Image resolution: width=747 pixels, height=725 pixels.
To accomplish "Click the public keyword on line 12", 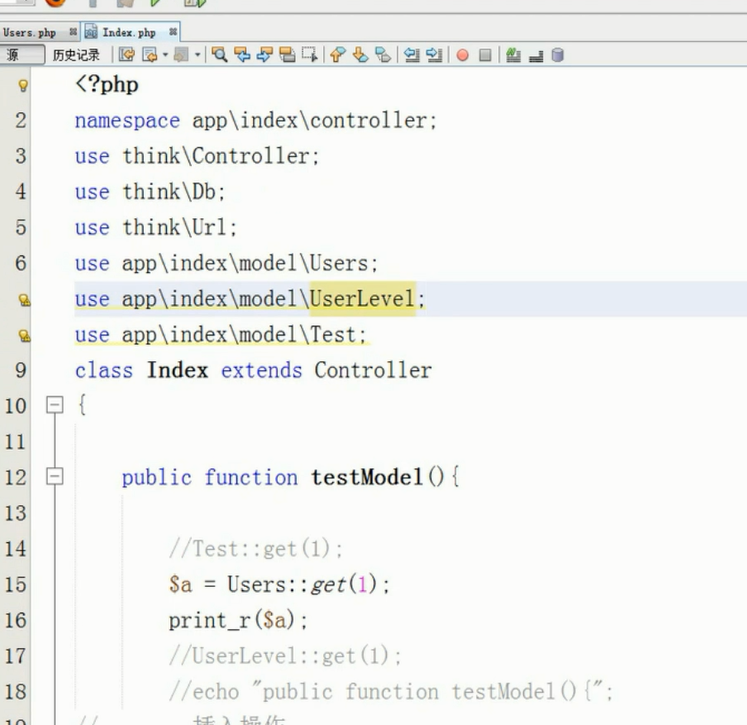I will tap(157, 478).
